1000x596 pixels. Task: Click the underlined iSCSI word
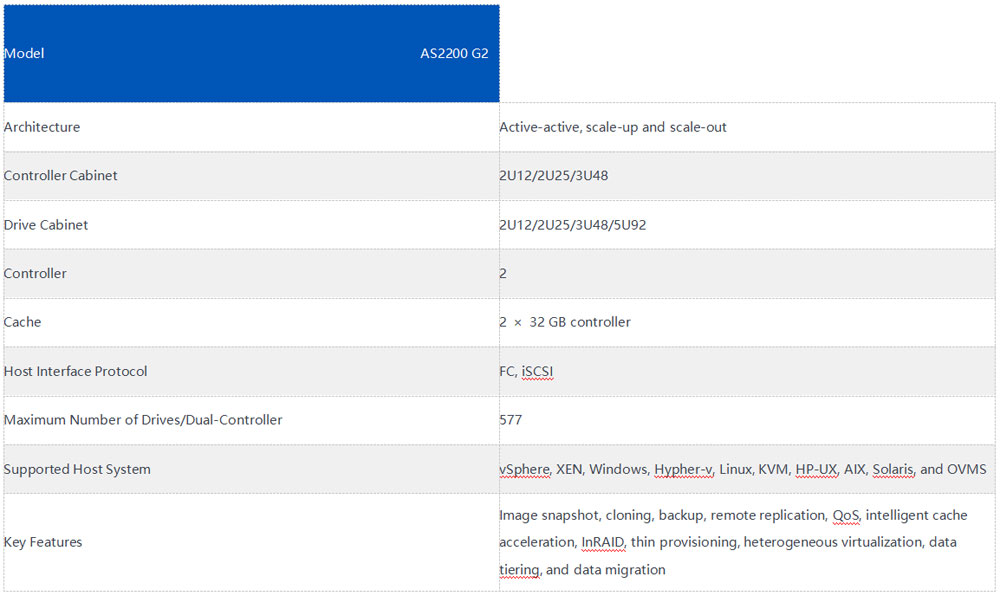pos(537,372)
